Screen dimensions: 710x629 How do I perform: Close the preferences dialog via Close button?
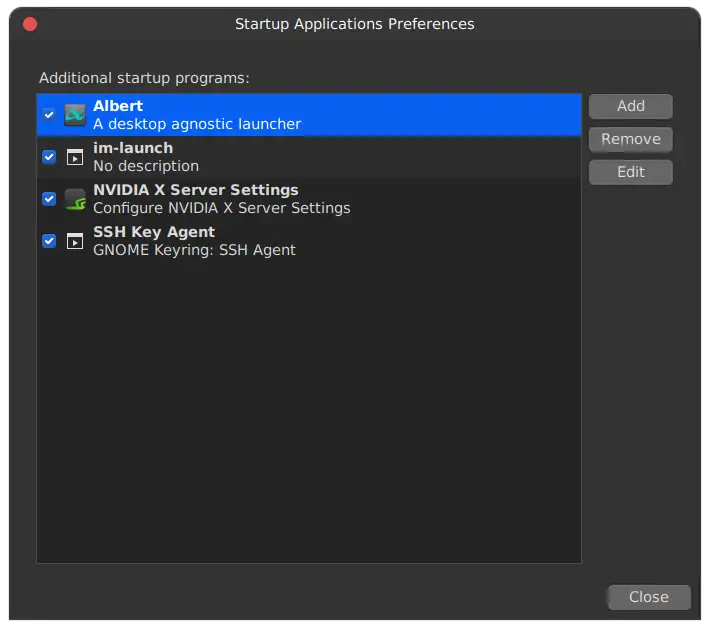tap(648, 597)
